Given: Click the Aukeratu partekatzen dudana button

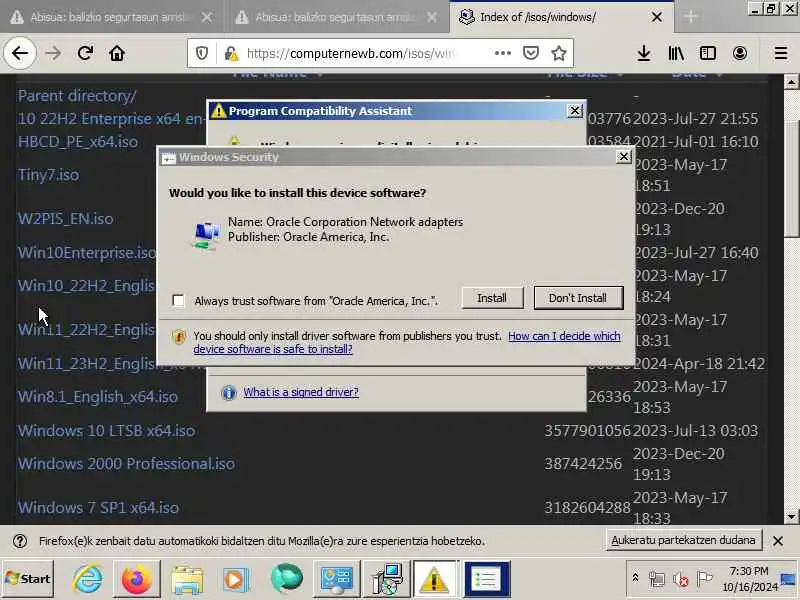Looking at the screenshot, I should [x=683, y=540].
